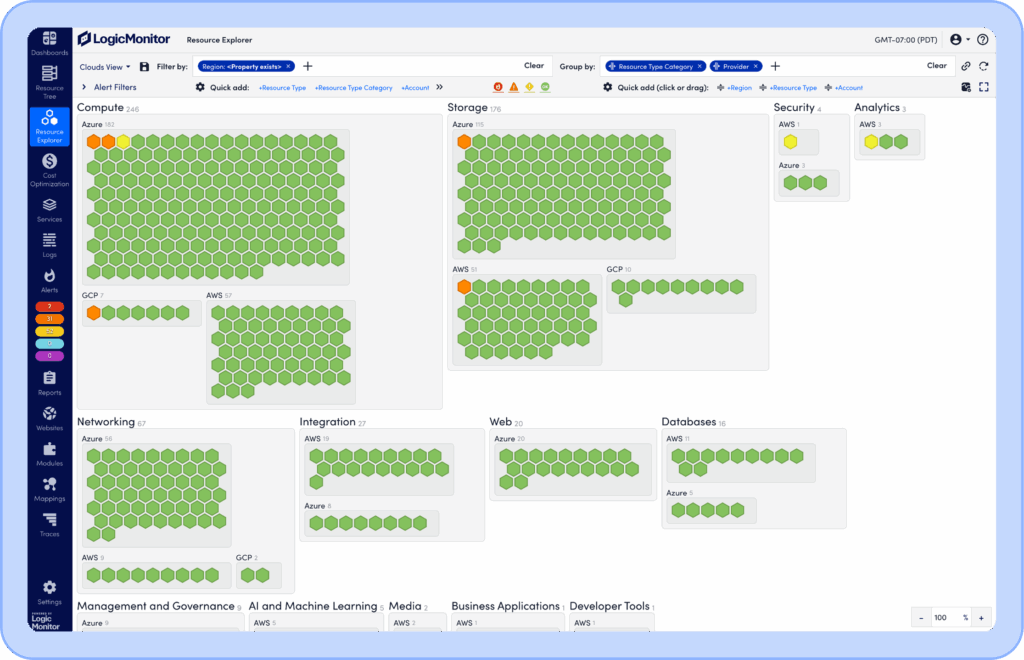
Task: Open Traces in the sidebar
Action: click(x=49, y=524)
